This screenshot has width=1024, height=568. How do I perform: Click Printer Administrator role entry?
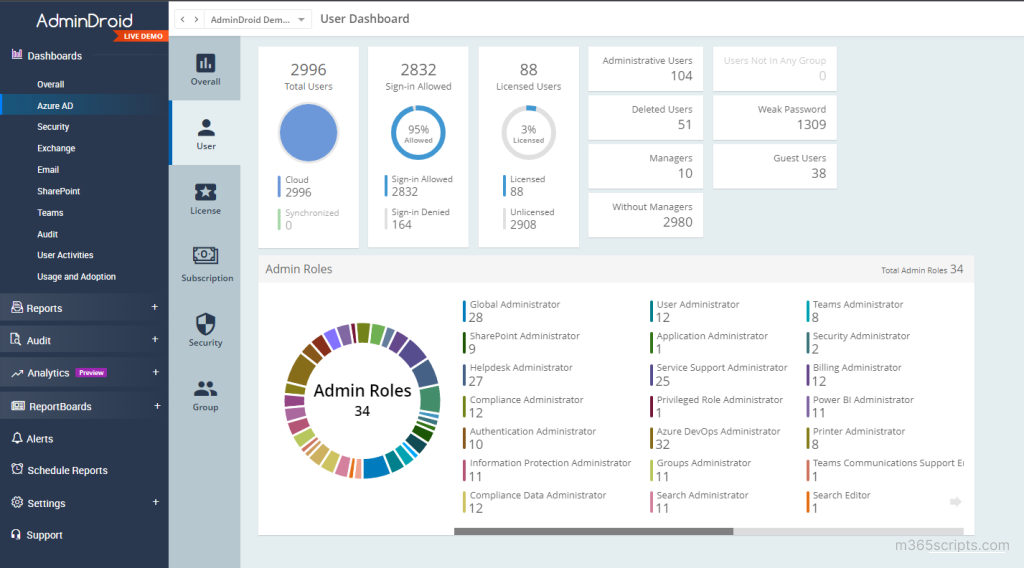[x=857, y=438]
